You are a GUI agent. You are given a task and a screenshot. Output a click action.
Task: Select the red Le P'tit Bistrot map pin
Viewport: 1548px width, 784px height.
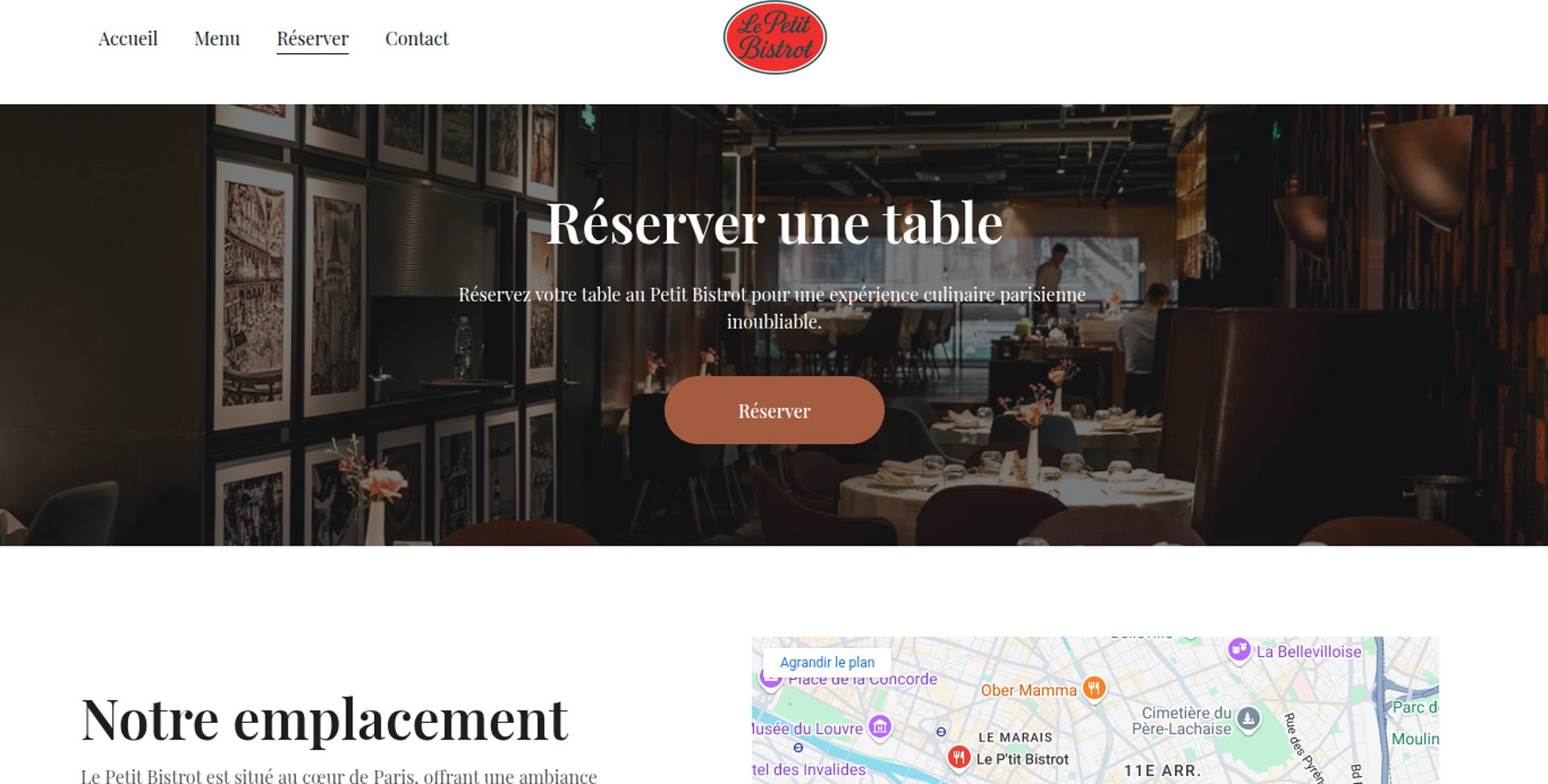point(959,757)
